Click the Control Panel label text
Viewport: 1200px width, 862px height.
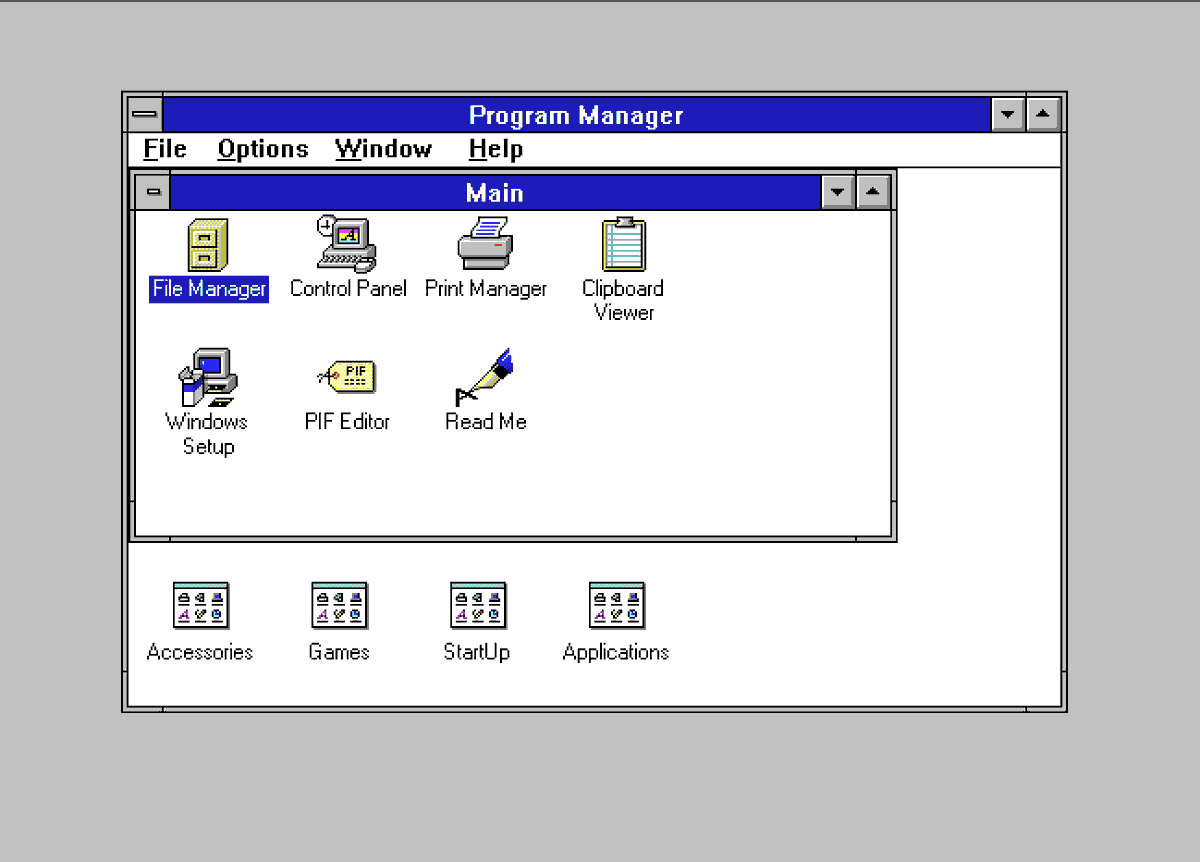(x=348, y=288)
